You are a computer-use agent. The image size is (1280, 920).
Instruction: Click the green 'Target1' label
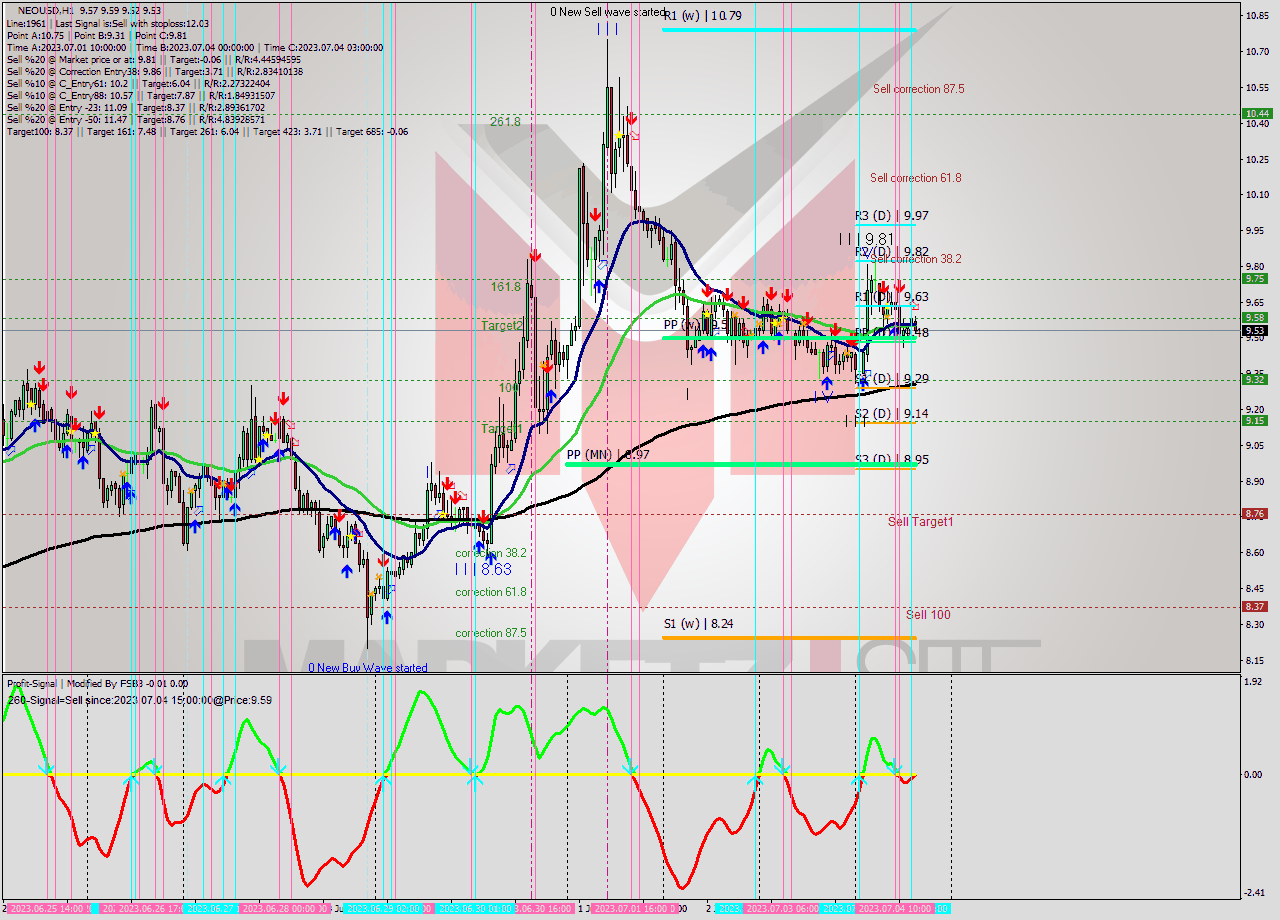(x=501, y=428)
